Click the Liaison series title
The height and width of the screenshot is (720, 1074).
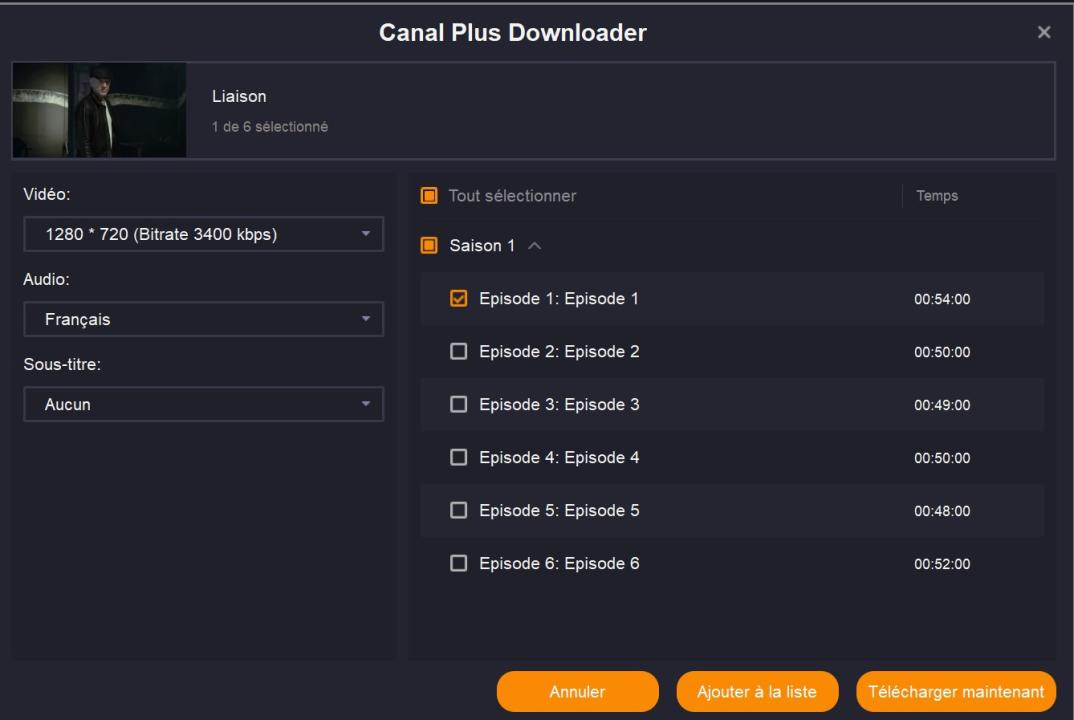[239, 97]
